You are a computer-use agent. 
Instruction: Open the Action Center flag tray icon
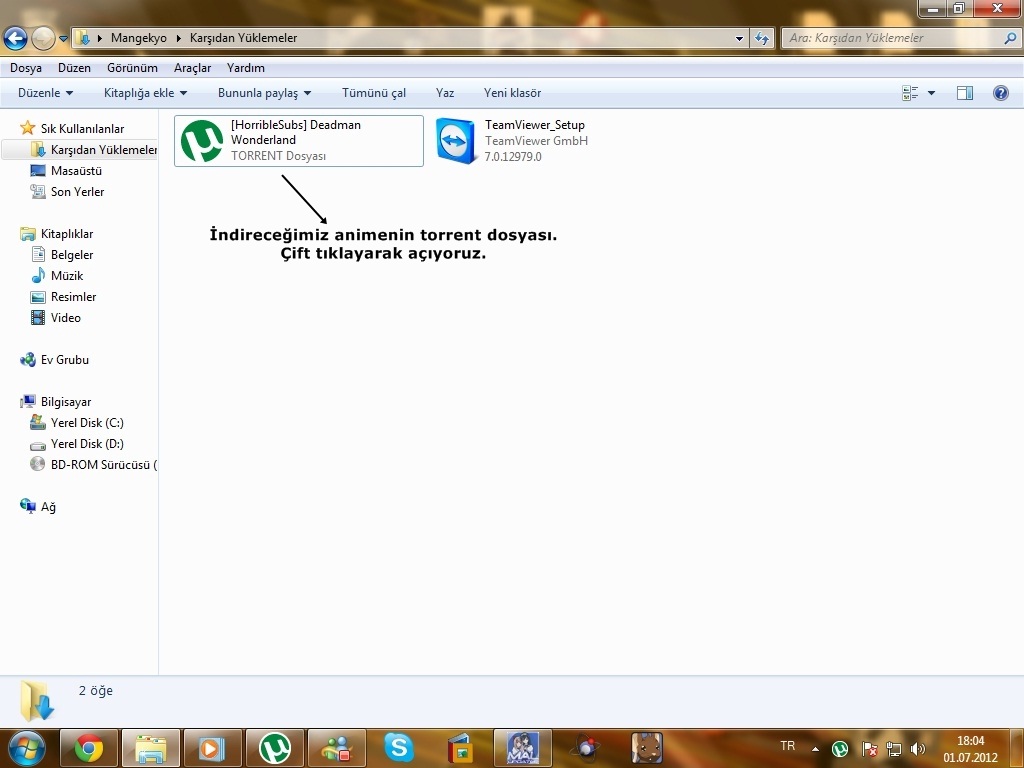(869, 749)
